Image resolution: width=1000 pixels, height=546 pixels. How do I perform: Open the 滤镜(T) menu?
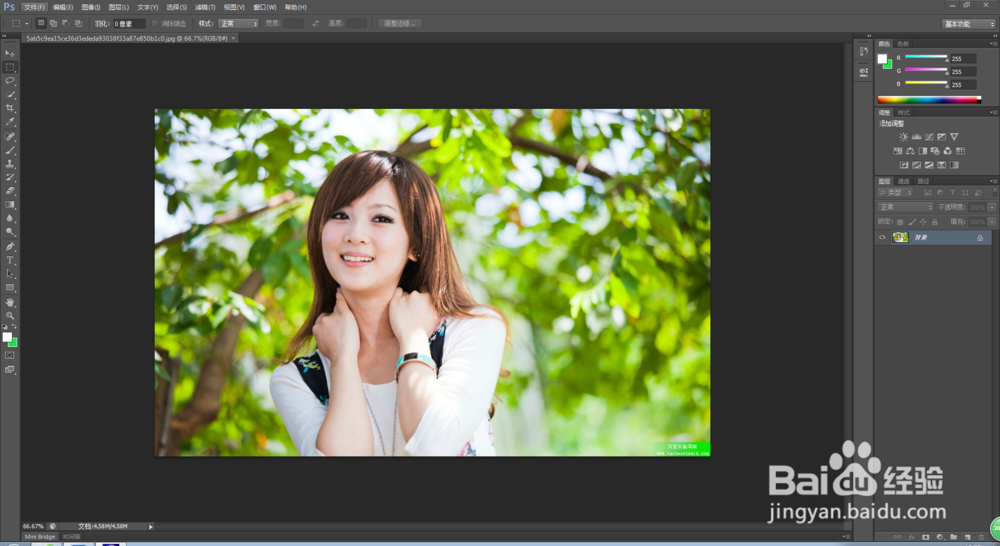205,7
